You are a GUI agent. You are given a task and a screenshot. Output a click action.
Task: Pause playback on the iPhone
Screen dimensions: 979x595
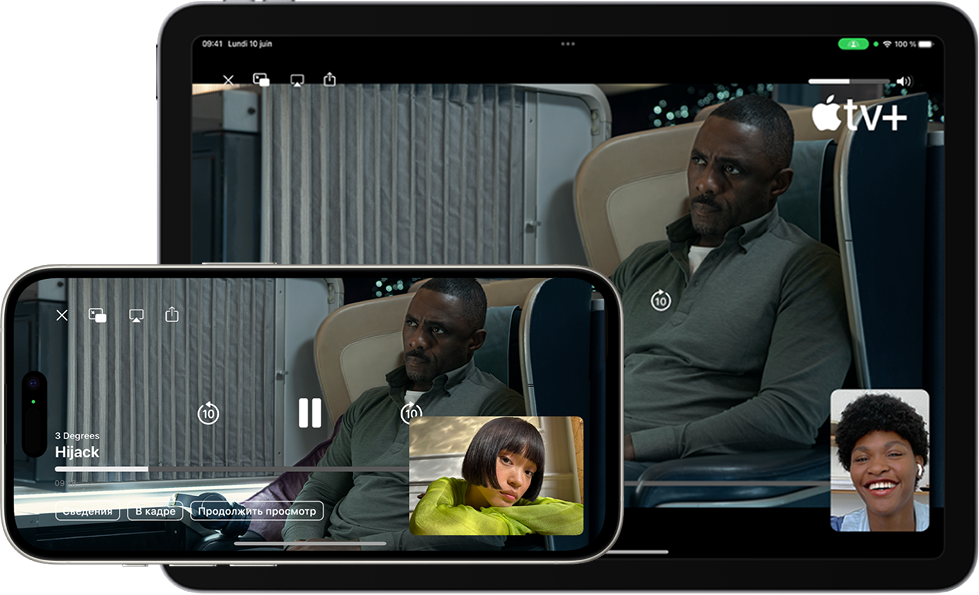pos(310,413)
